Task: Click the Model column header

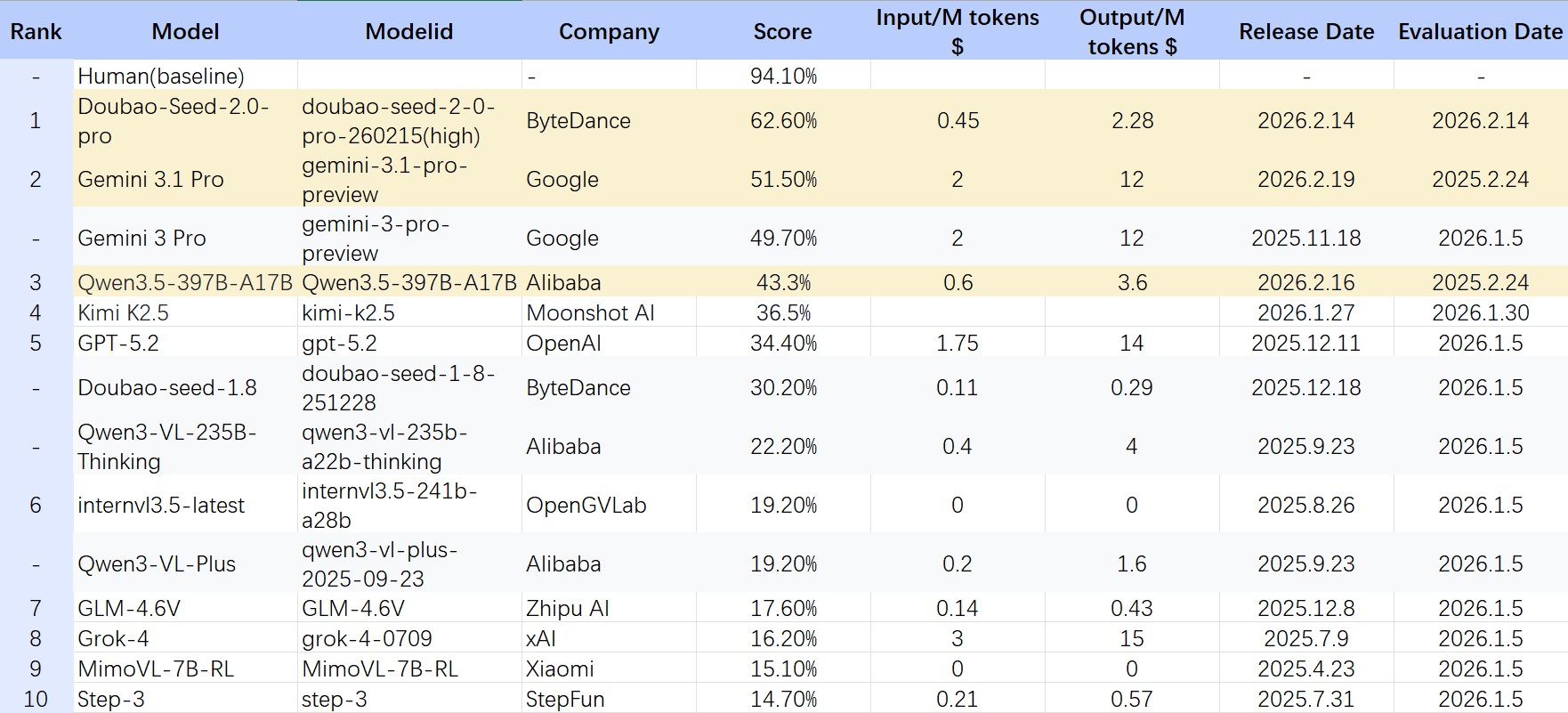Action: coord(185,32)
